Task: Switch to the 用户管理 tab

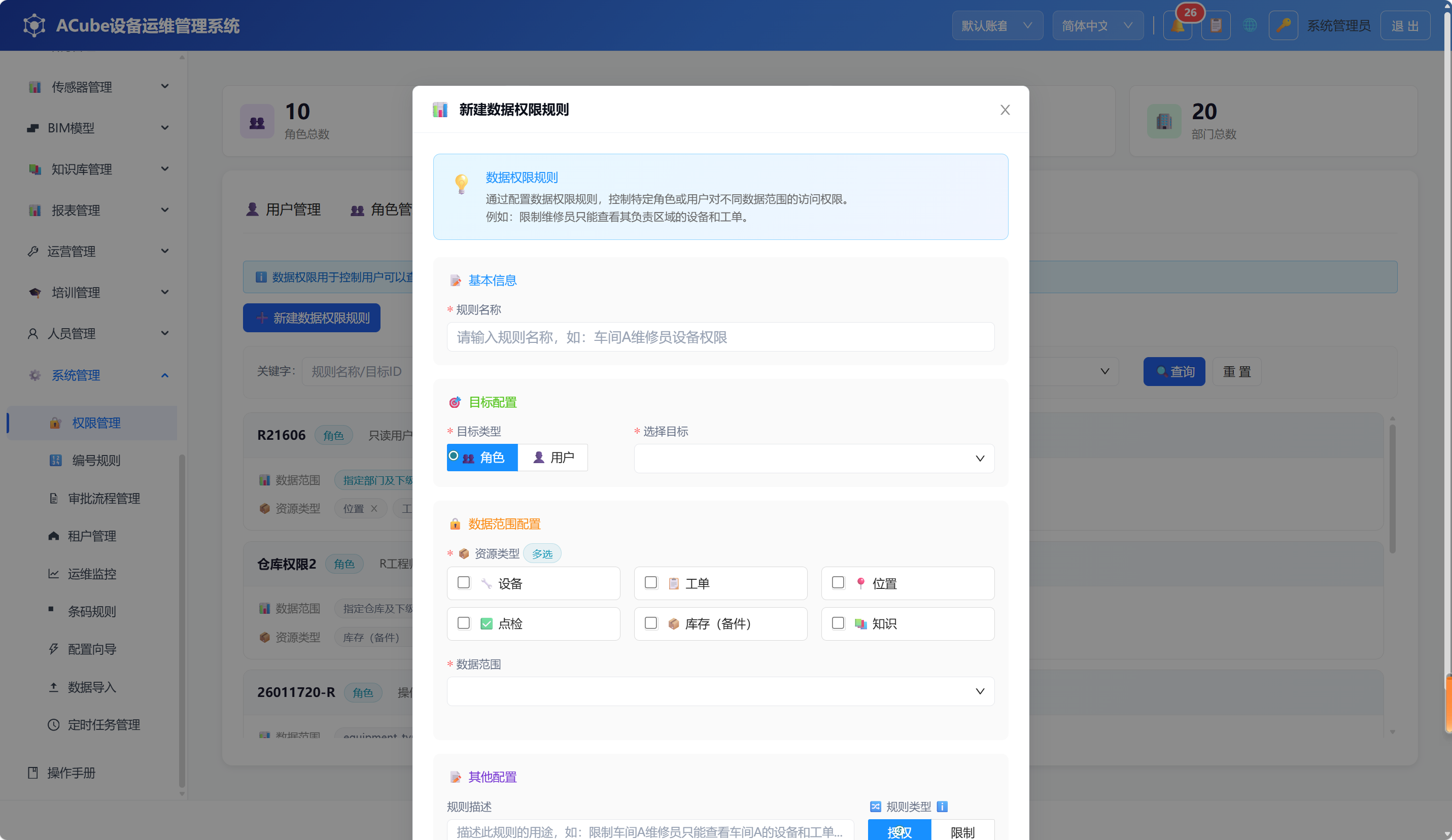Action: pos(284,209)
